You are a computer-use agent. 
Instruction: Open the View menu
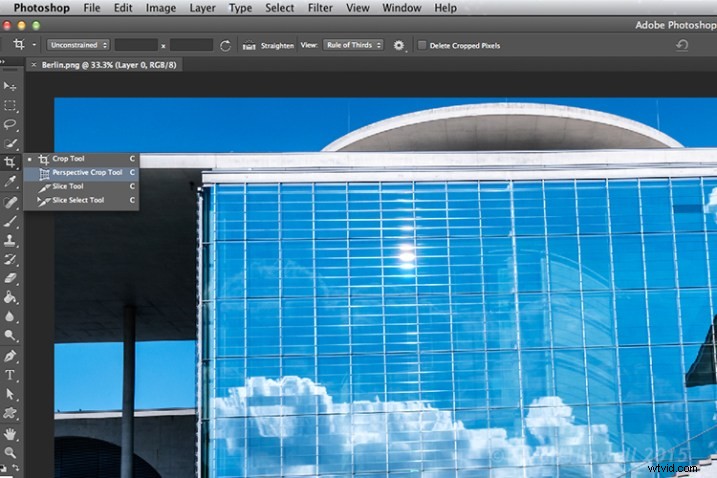click(x=357, y=8)
